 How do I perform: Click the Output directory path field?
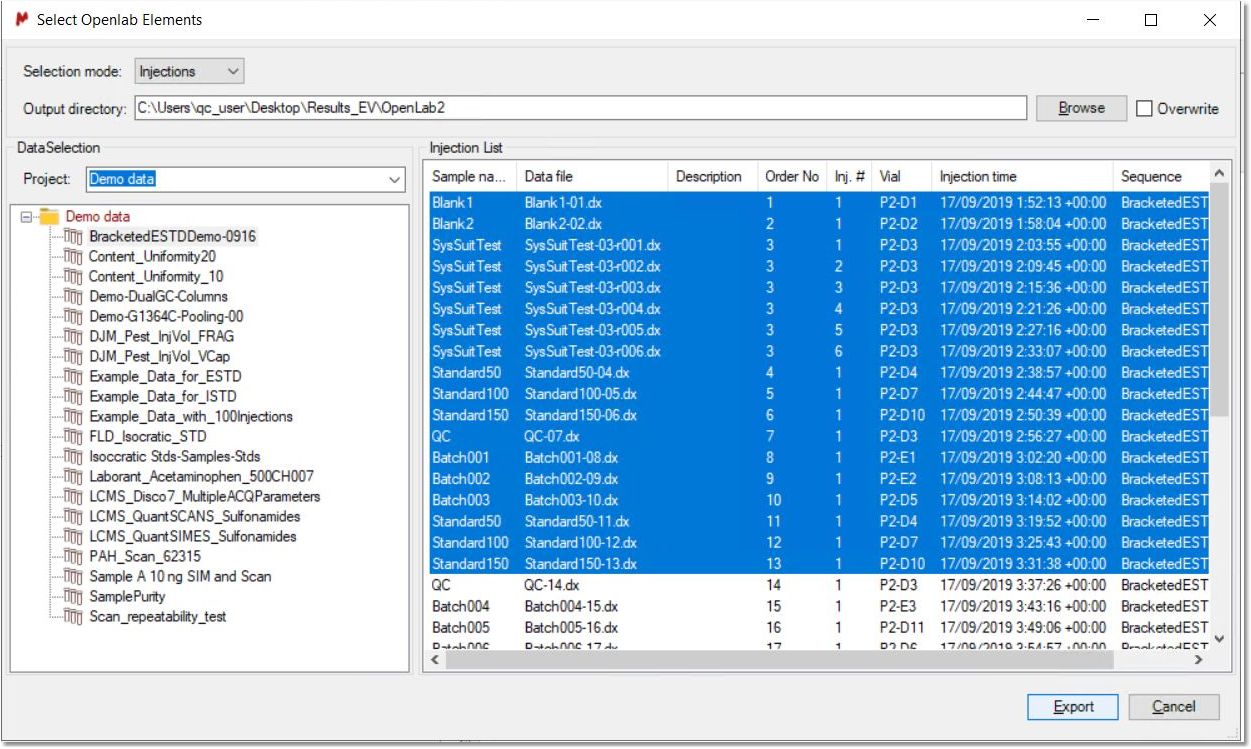pos(580,108)
